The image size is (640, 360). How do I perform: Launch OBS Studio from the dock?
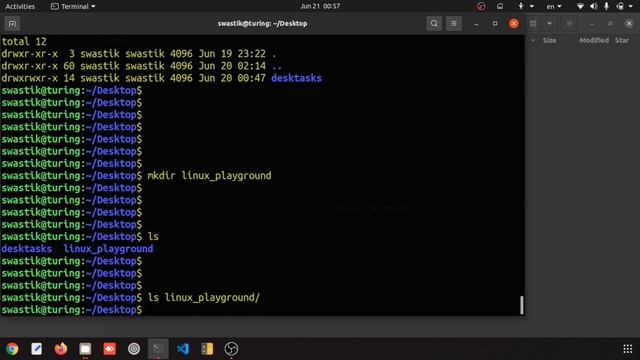231,349
